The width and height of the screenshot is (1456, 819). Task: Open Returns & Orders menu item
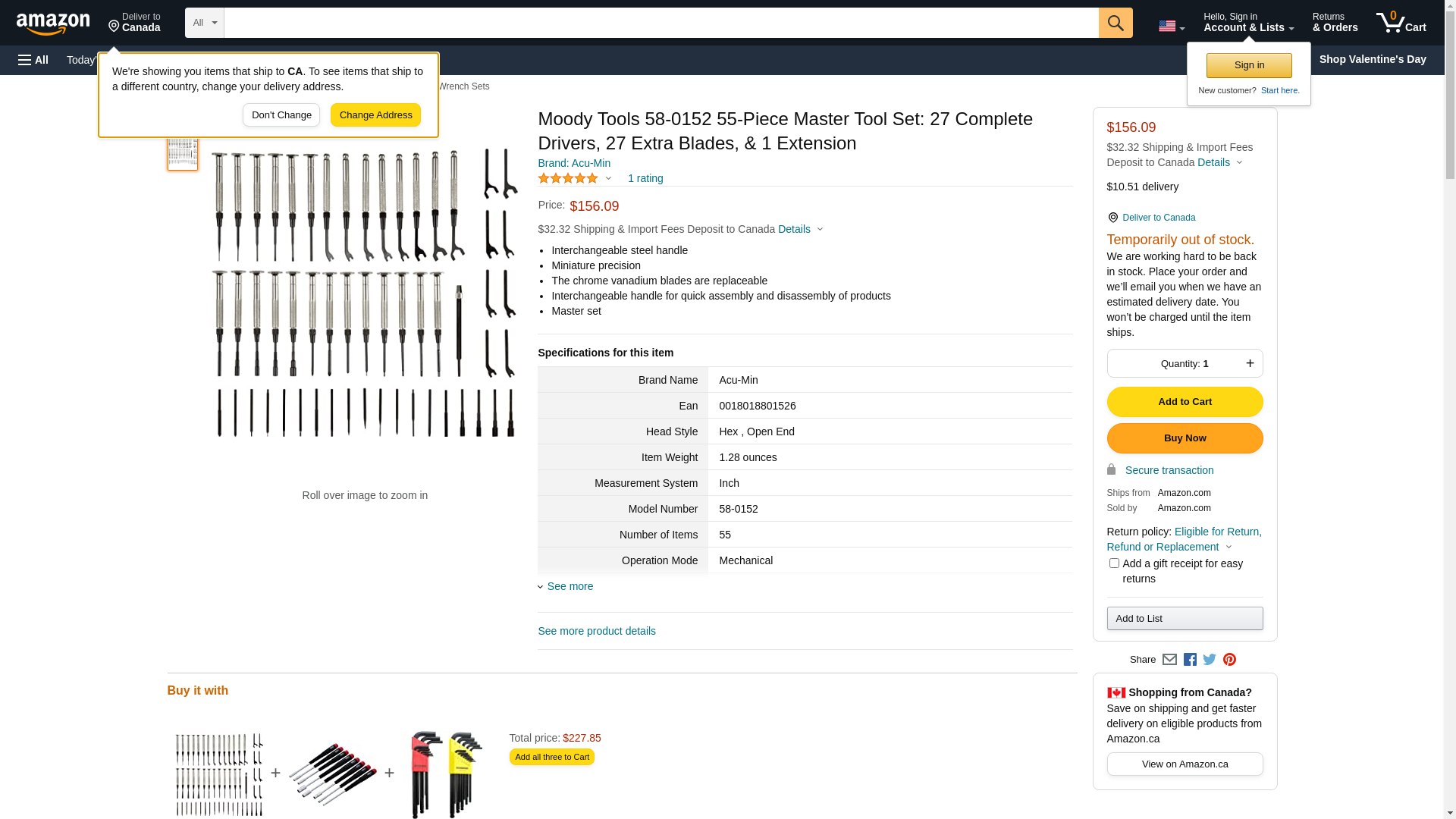1335,23
